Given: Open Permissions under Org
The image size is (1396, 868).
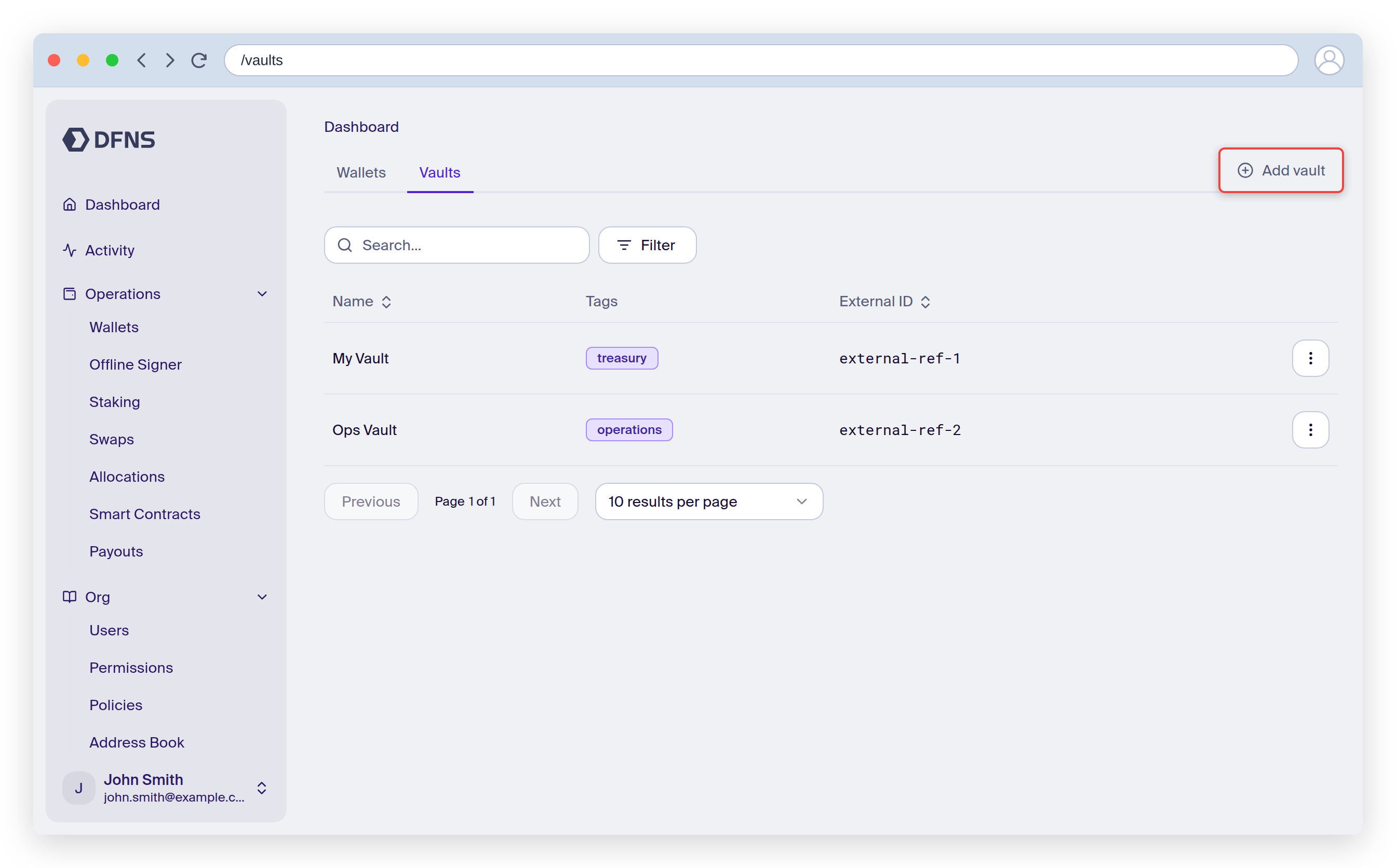Looking at the screenshot, I should click(131, 668).
